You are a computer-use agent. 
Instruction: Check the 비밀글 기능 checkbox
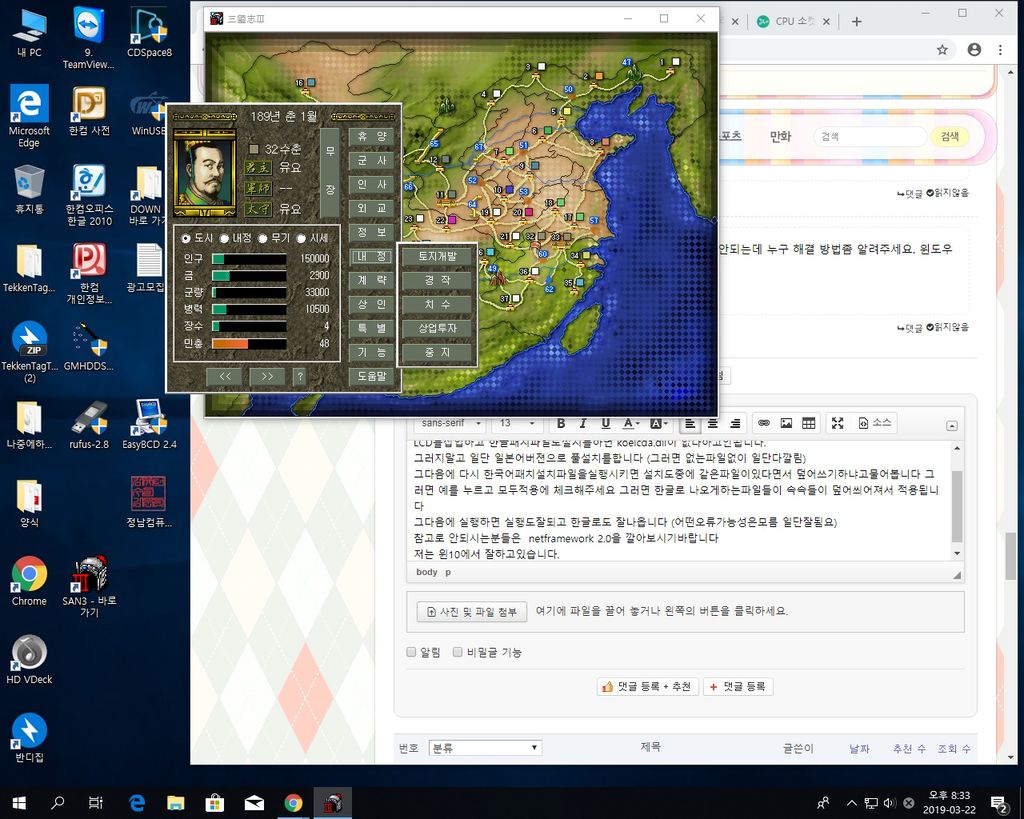[x=458, y=652]
